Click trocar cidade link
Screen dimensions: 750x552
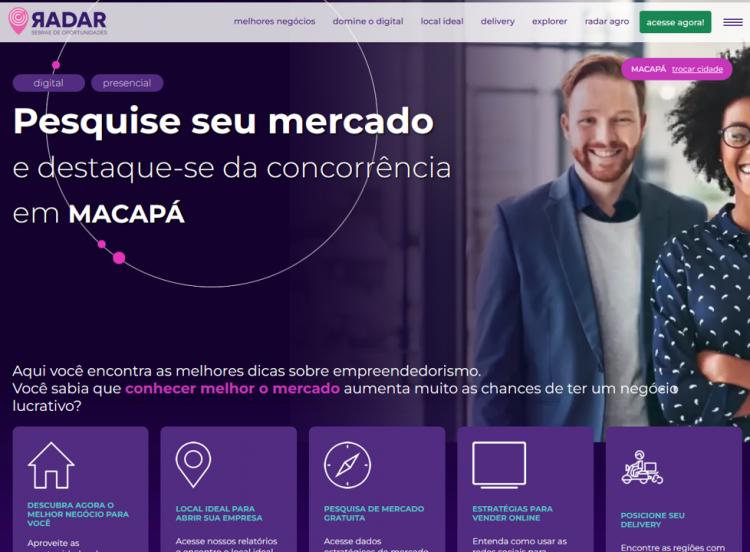pyautogui.click(x=697, y=69)
